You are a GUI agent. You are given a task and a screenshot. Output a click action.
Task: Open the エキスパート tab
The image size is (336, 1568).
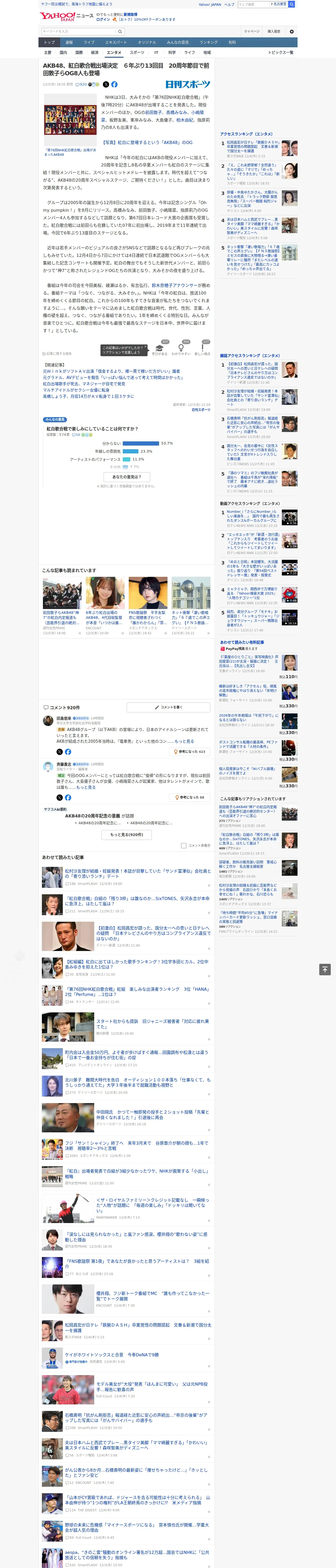click(x=116, y=43)
